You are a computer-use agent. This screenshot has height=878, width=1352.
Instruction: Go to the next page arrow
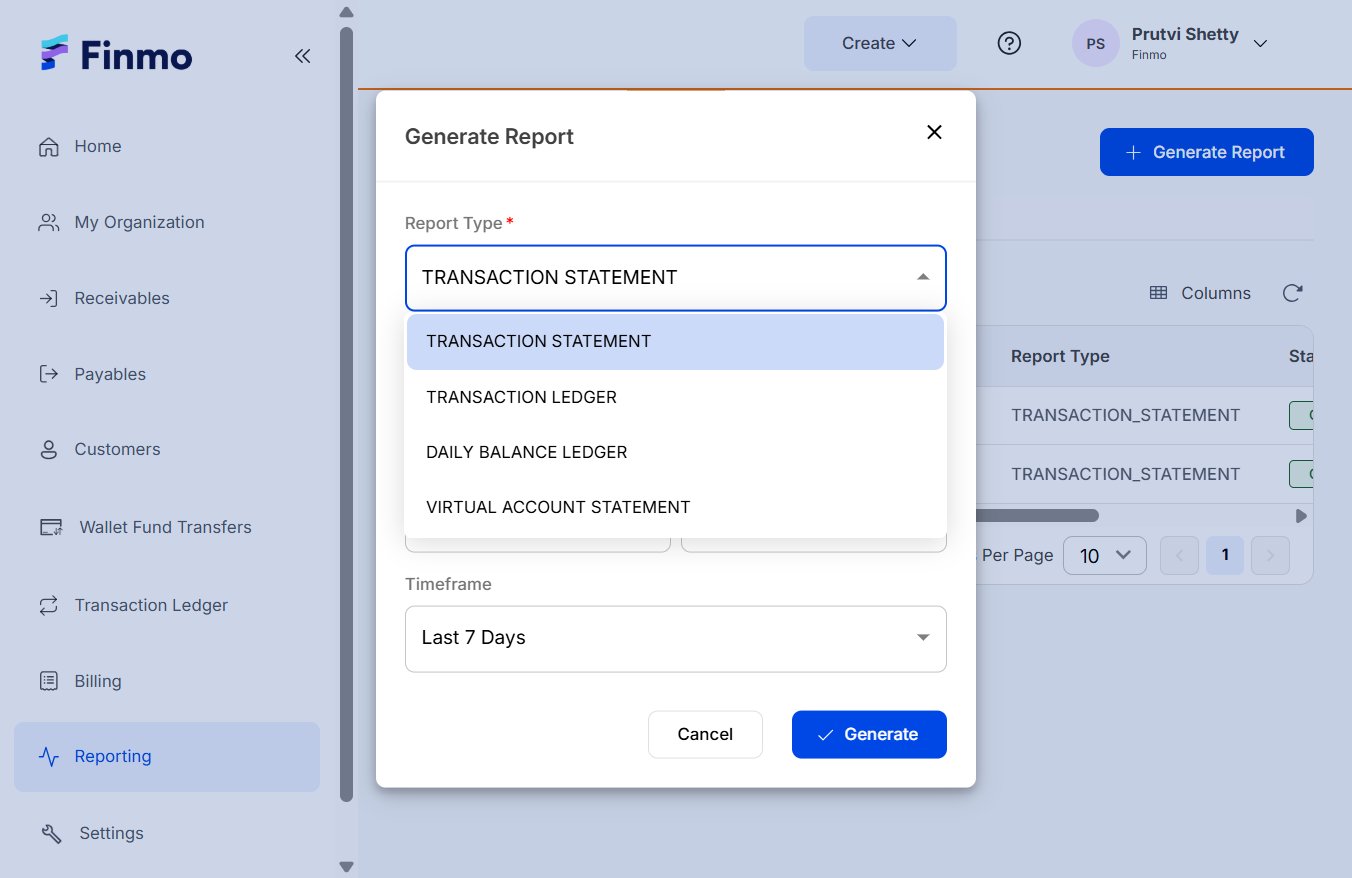1270,555
